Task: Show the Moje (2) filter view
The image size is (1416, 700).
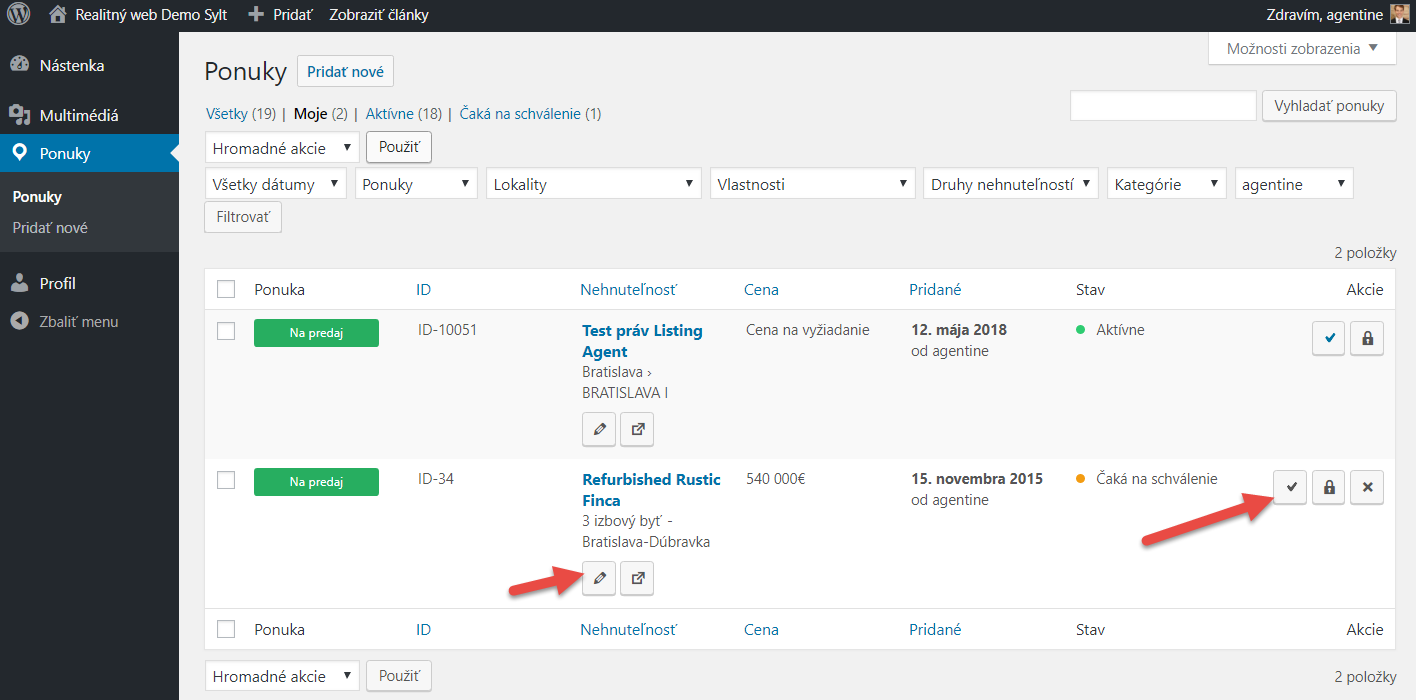Action: click(320, 114)
